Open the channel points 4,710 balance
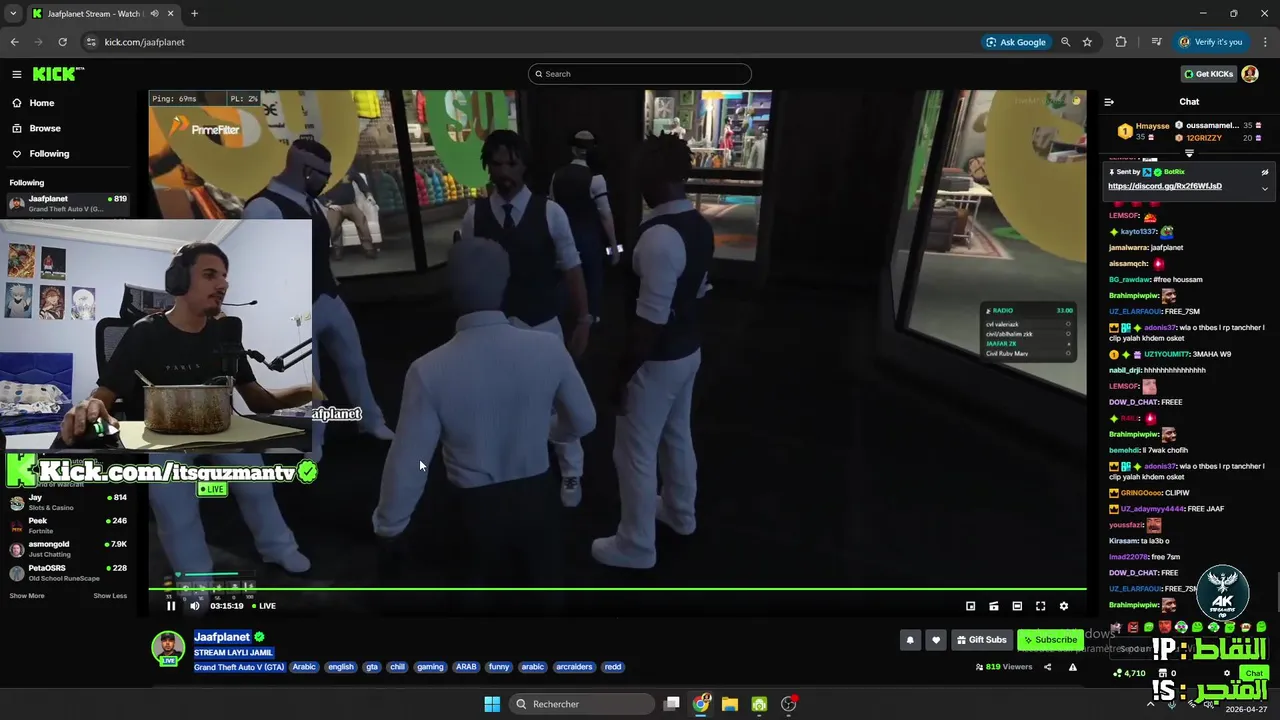The width and height of the screenshot is (1280, 720). [1129, 673]
